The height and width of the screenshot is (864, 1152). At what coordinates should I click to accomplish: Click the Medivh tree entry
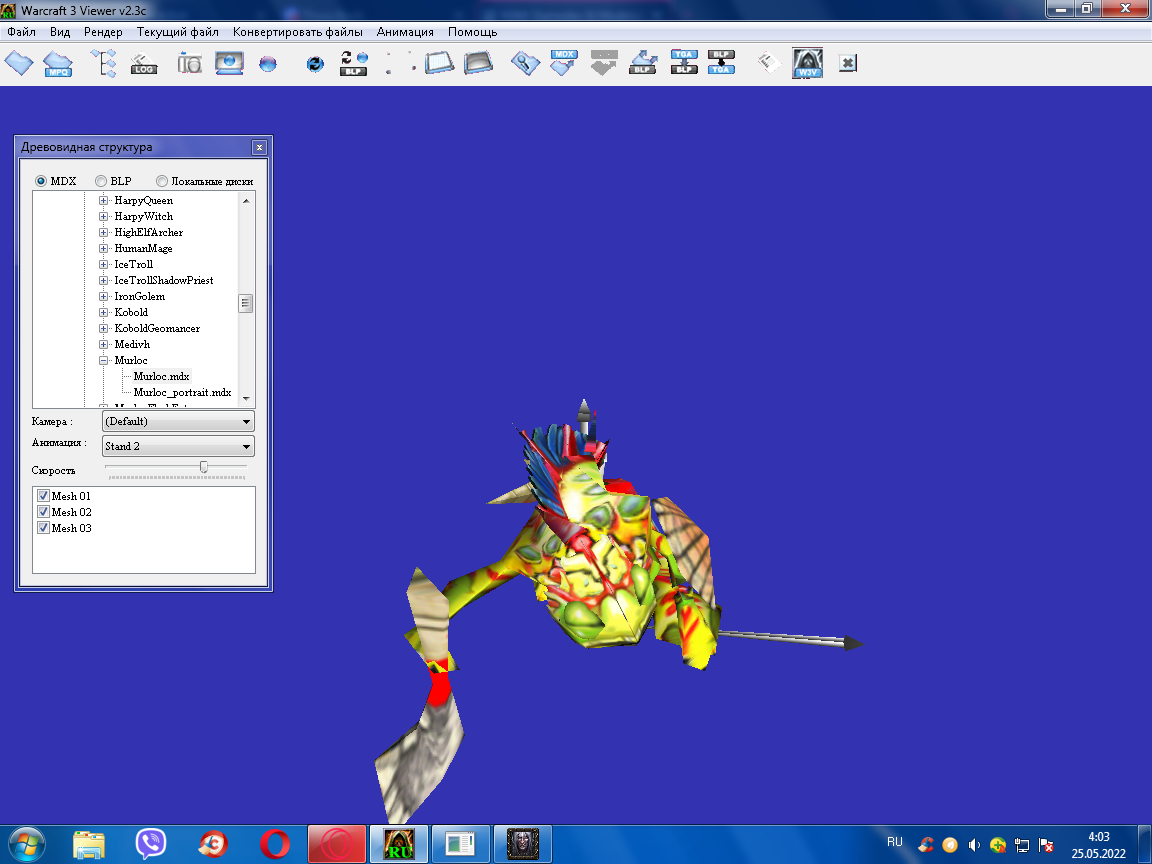[x=132, y=345]
